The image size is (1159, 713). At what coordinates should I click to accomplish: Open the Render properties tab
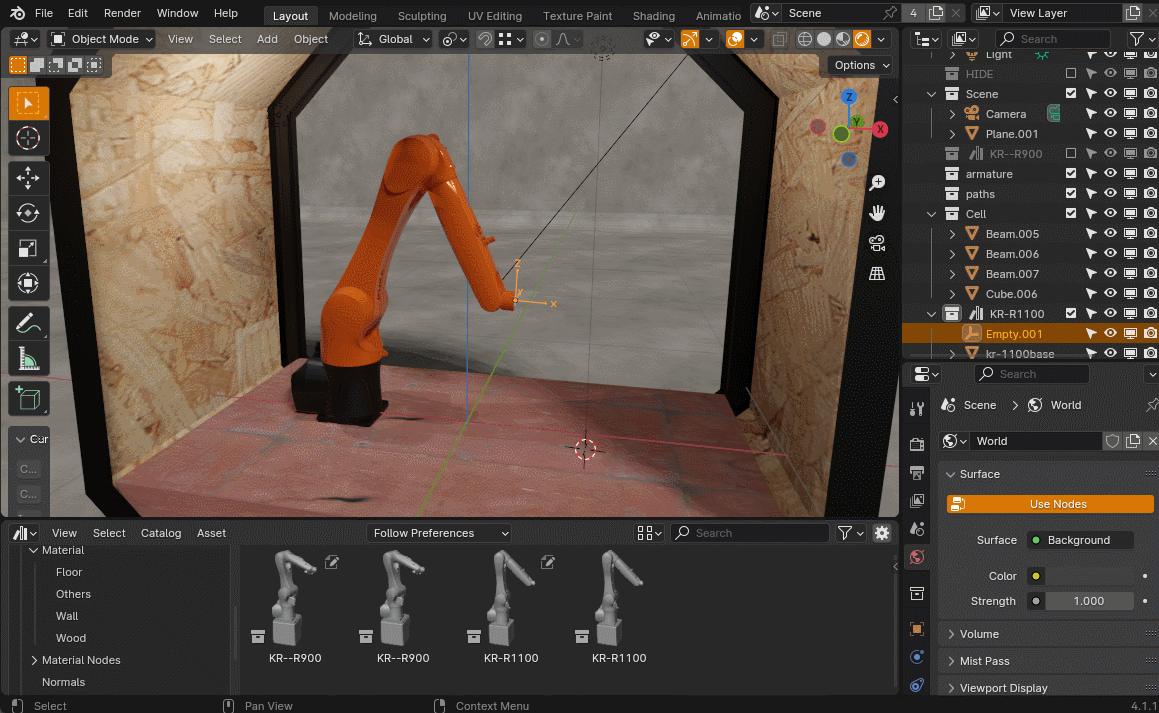pos(917,444)
